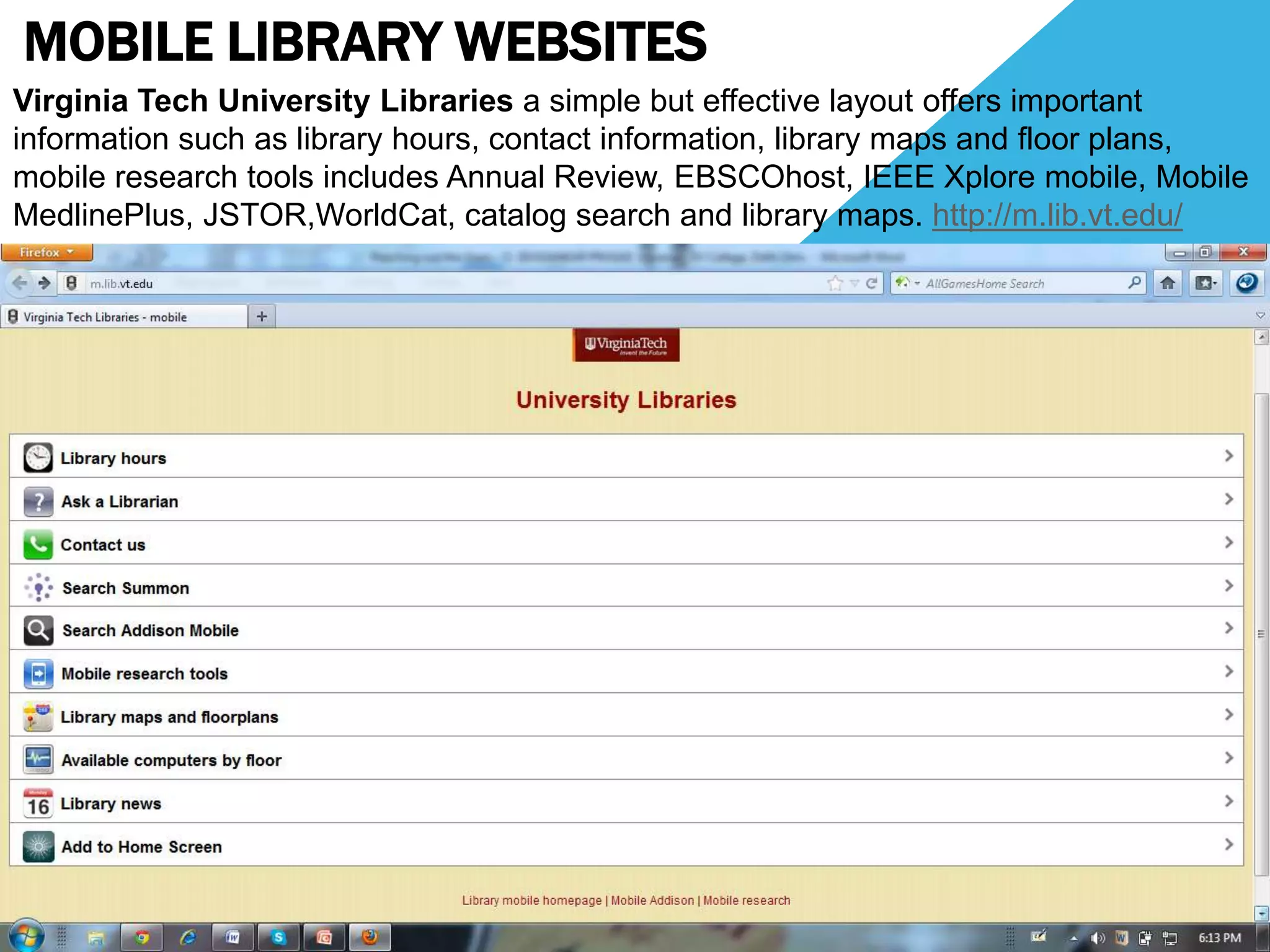The image size is (1270, 952).
Task: Click the green Contact us phone icon
Action: (38, 545)
